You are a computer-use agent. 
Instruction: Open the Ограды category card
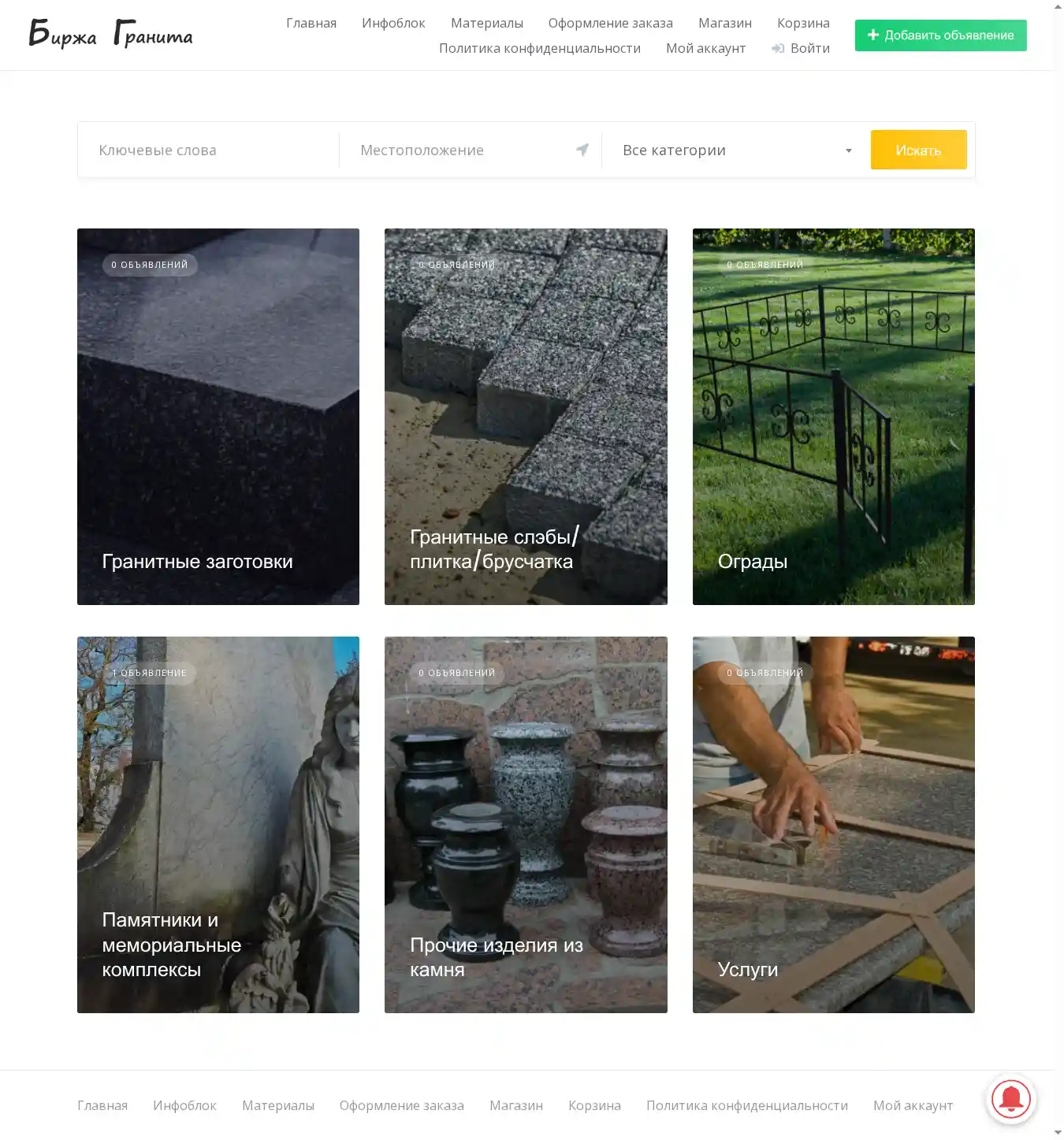pyautogui.click(x=834, y=417)
